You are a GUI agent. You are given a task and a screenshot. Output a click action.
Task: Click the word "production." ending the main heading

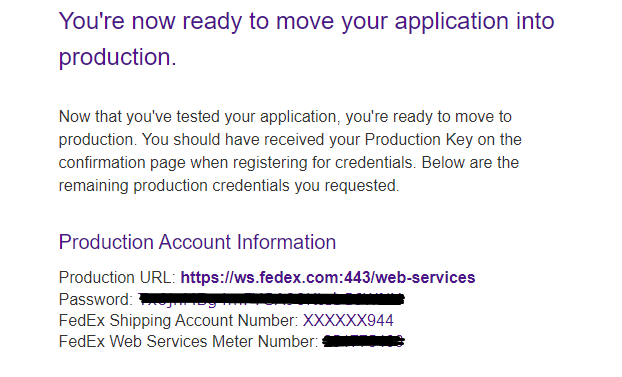(x=117, y=57)
